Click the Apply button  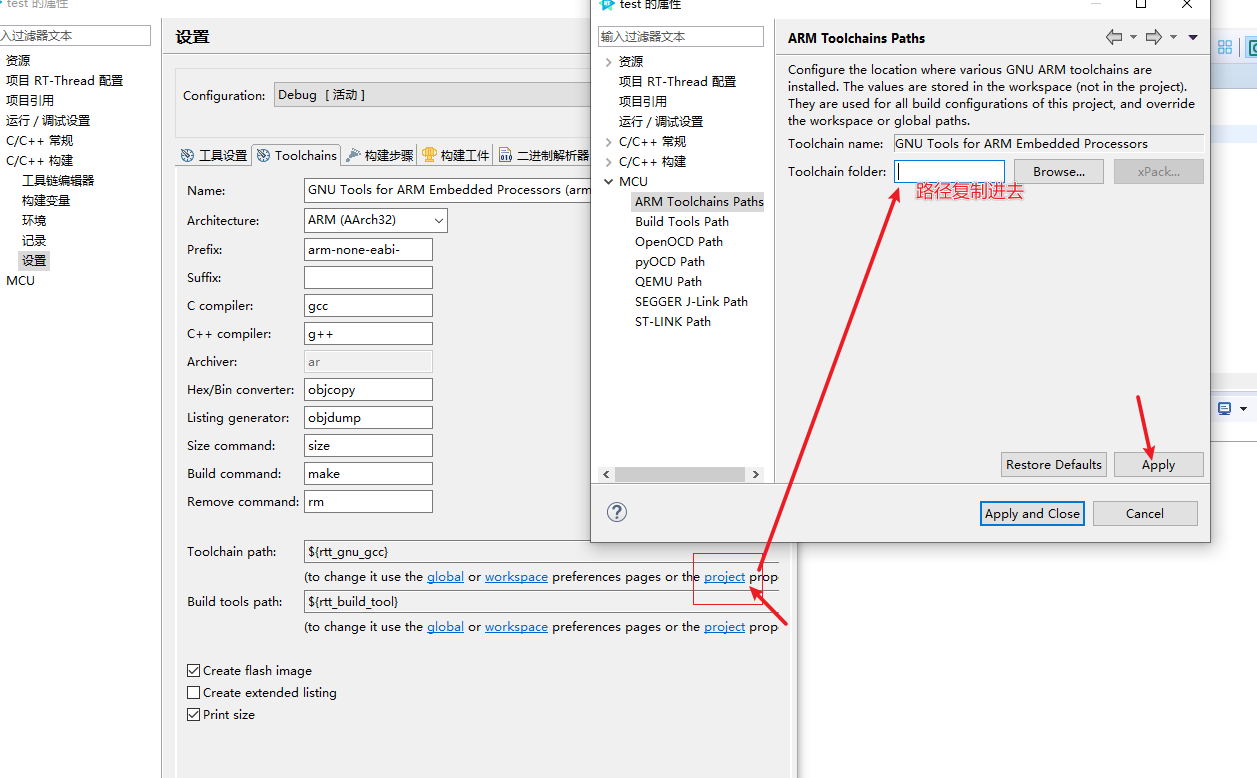tap(1158, 464)
